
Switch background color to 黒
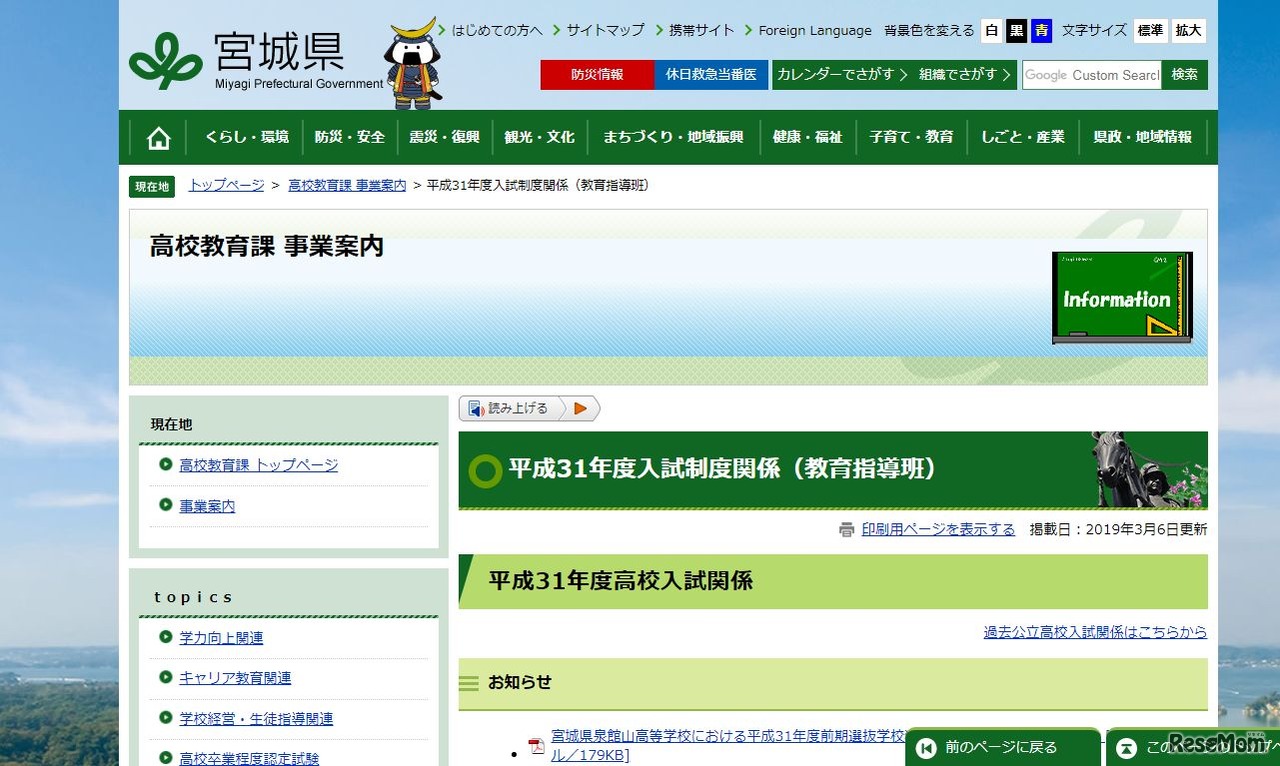1016,31
